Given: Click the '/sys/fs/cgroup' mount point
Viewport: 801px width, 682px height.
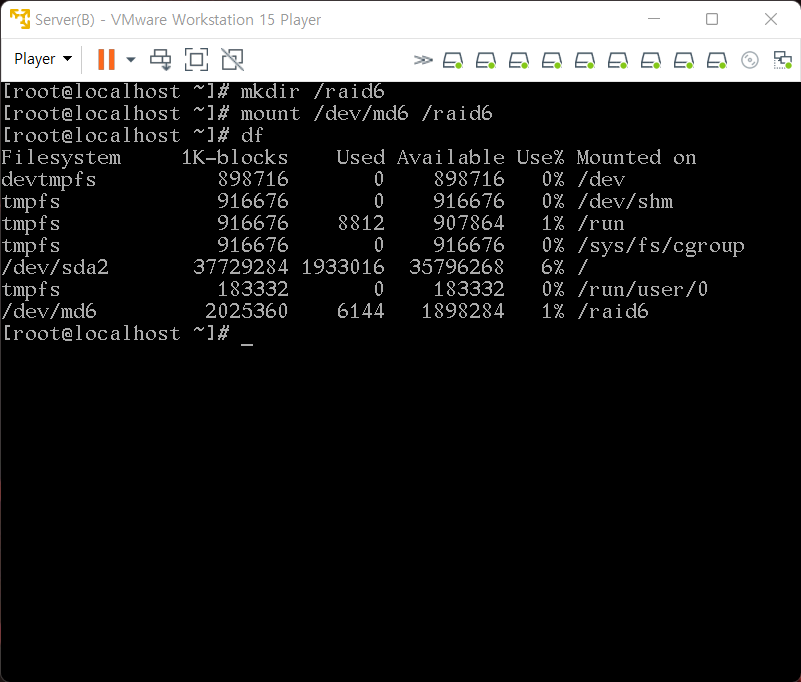Looking at the screenshot, I should [x=661, y=246].
